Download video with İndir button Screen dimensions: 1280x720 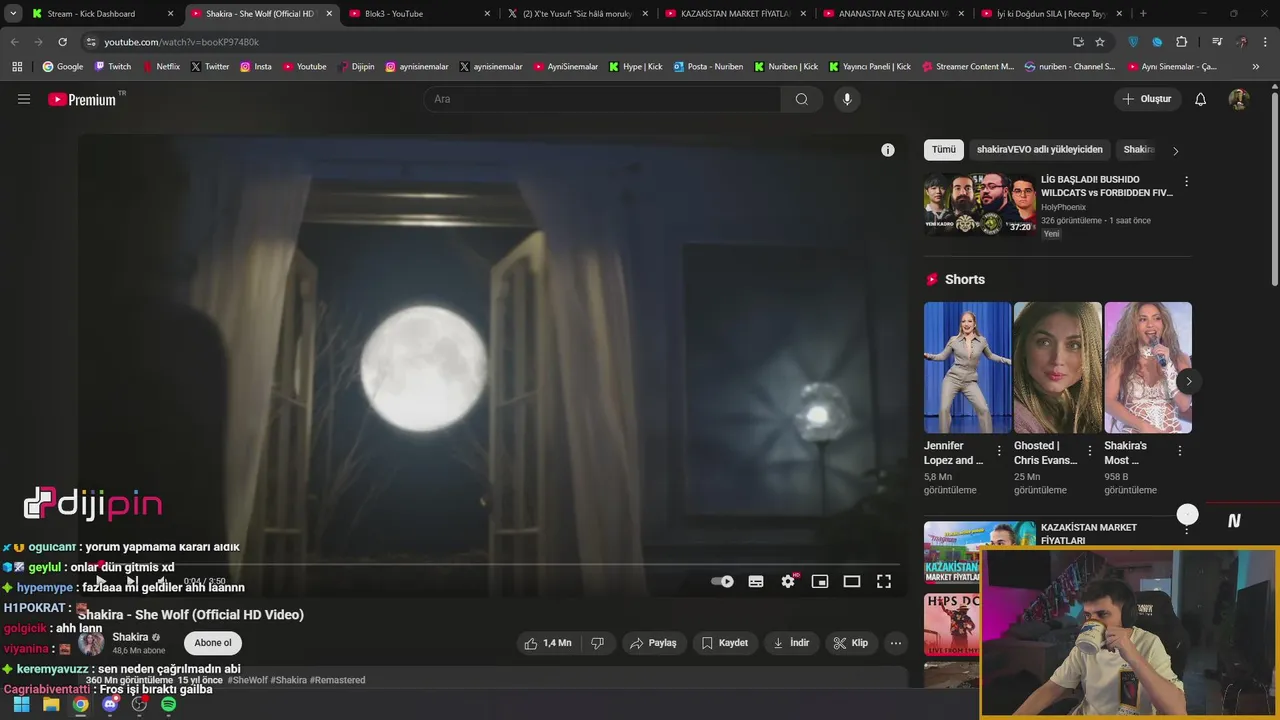791,643
